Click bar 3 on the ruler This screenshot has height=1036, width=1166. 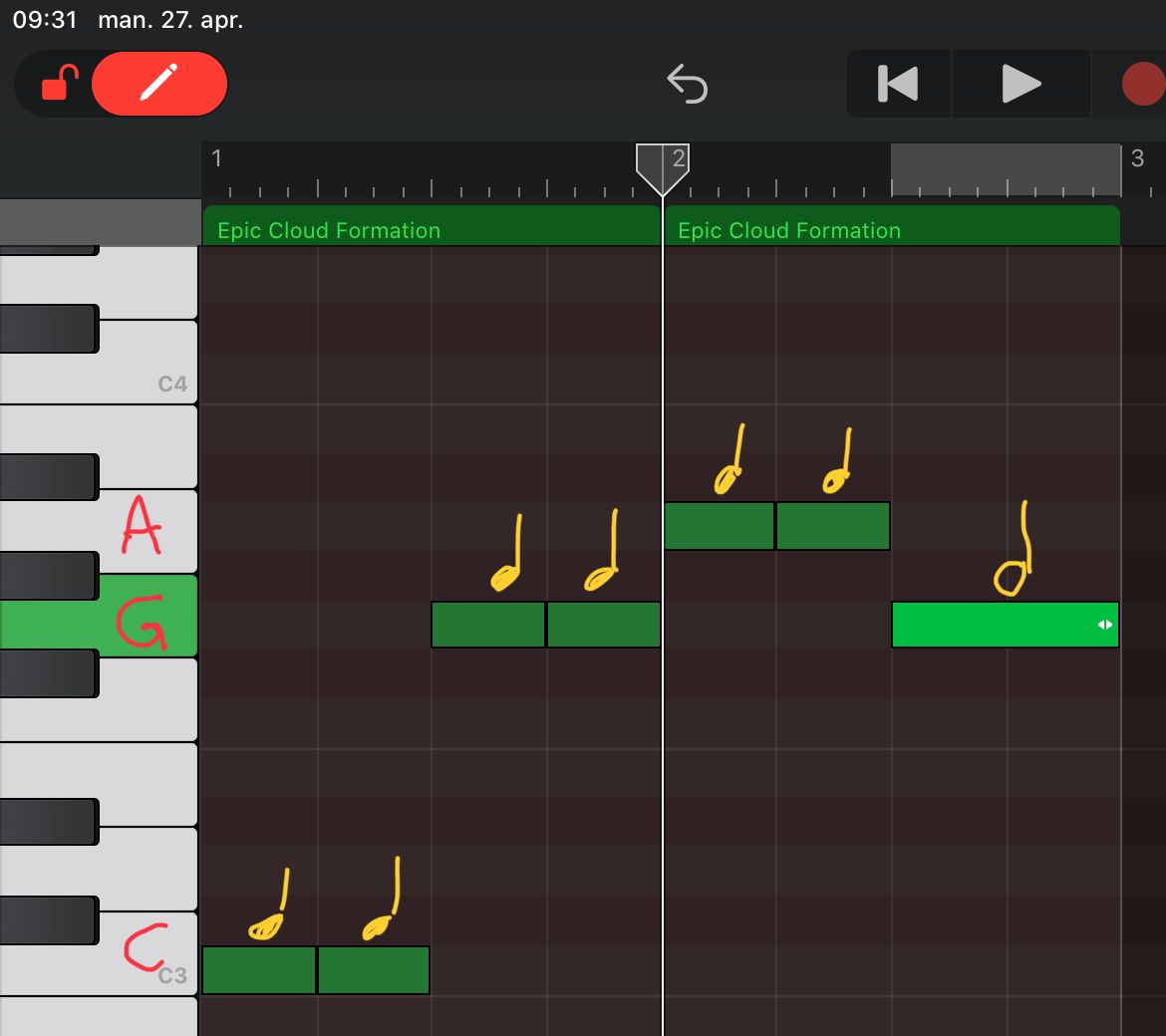(x=1137, y=158)
